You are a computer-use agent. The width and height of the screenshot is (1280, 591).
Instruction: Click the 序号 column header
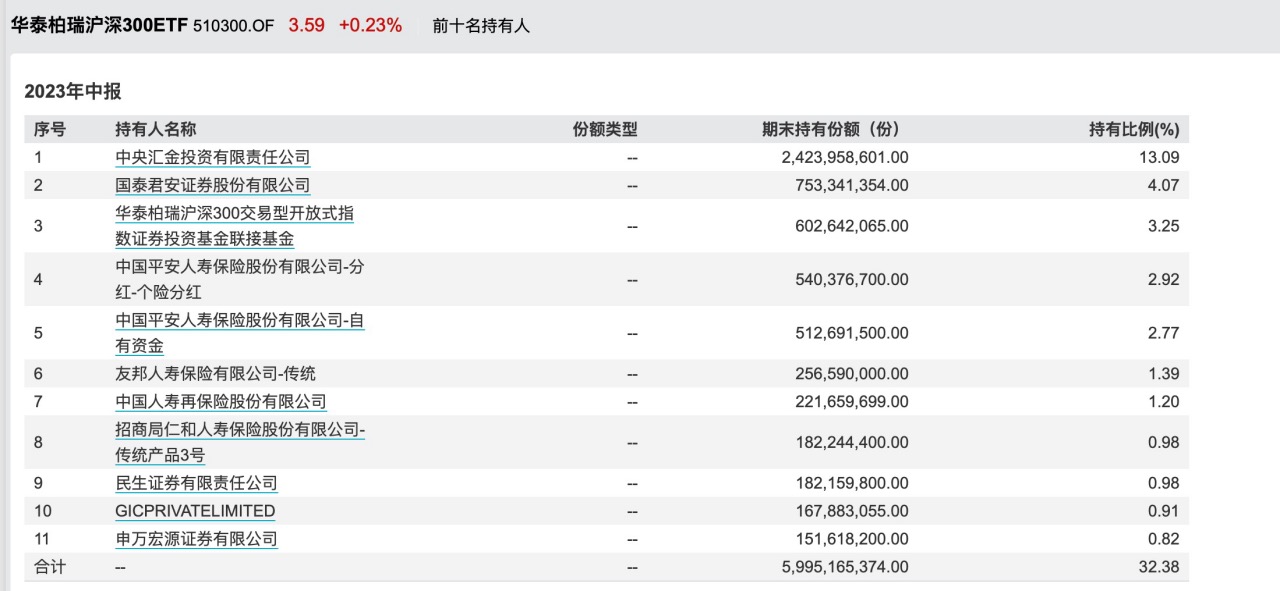pyautogui.click(x=50, y=129)
